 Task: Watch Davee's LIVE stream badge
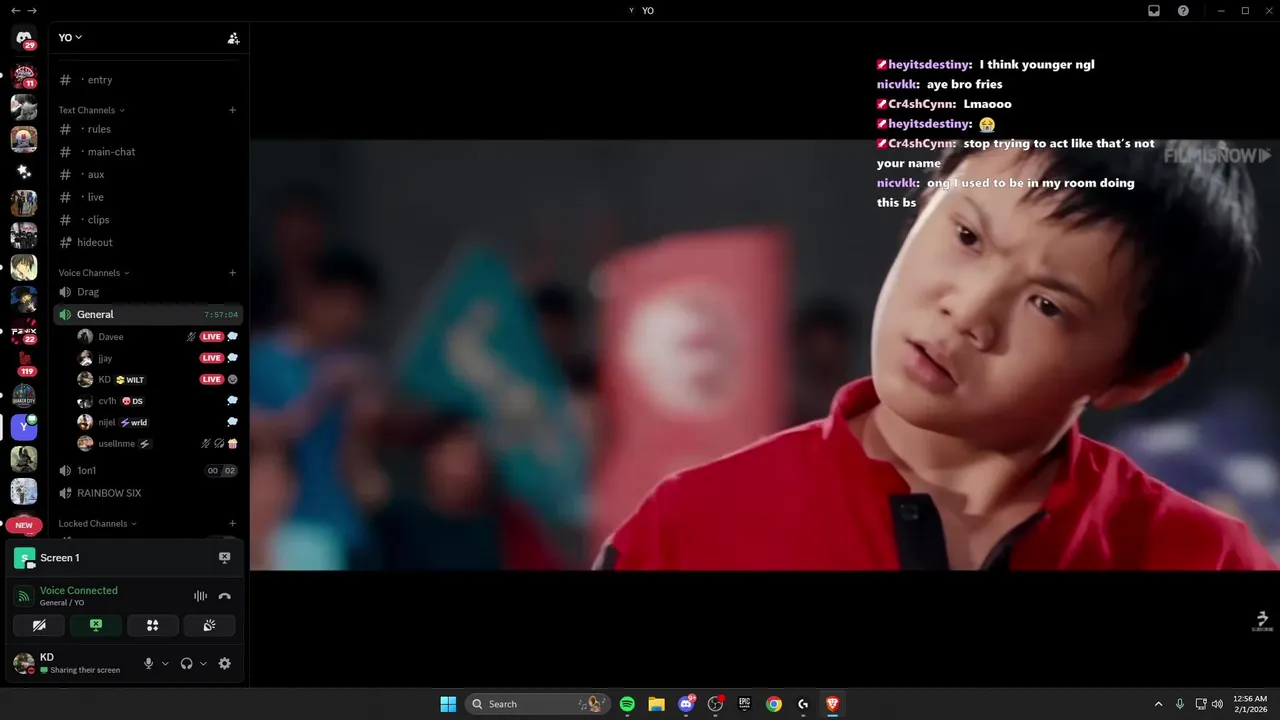coord(211,337)
